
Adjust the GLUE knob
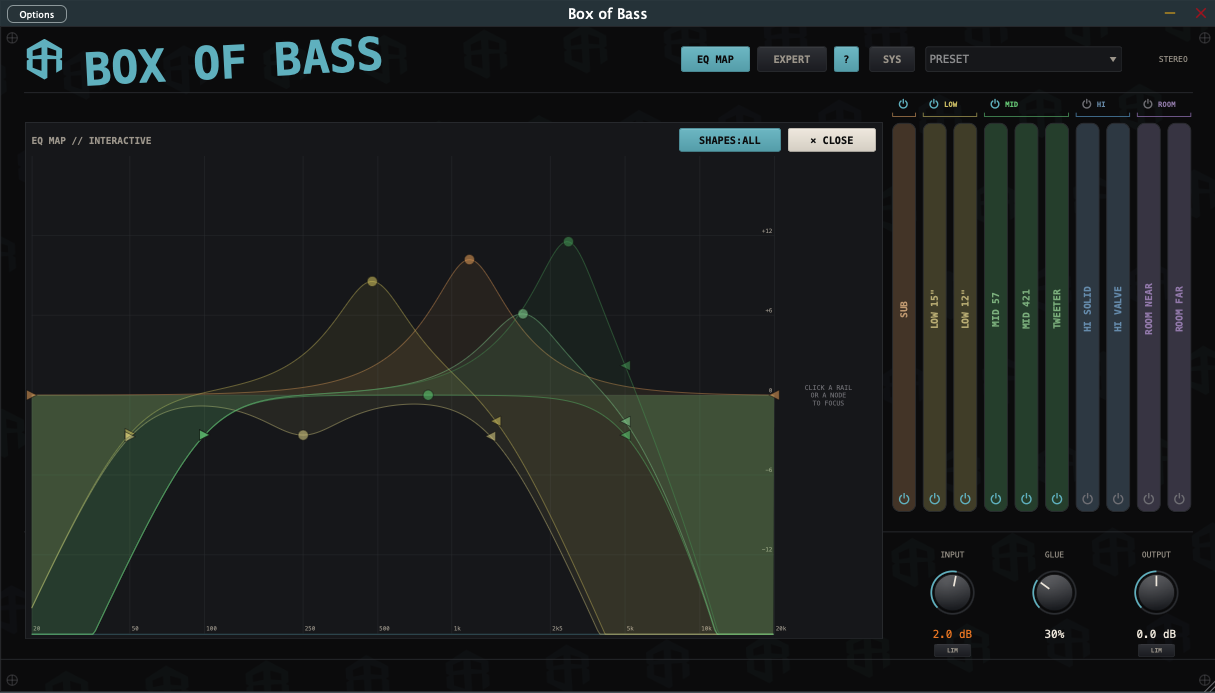1054,593
